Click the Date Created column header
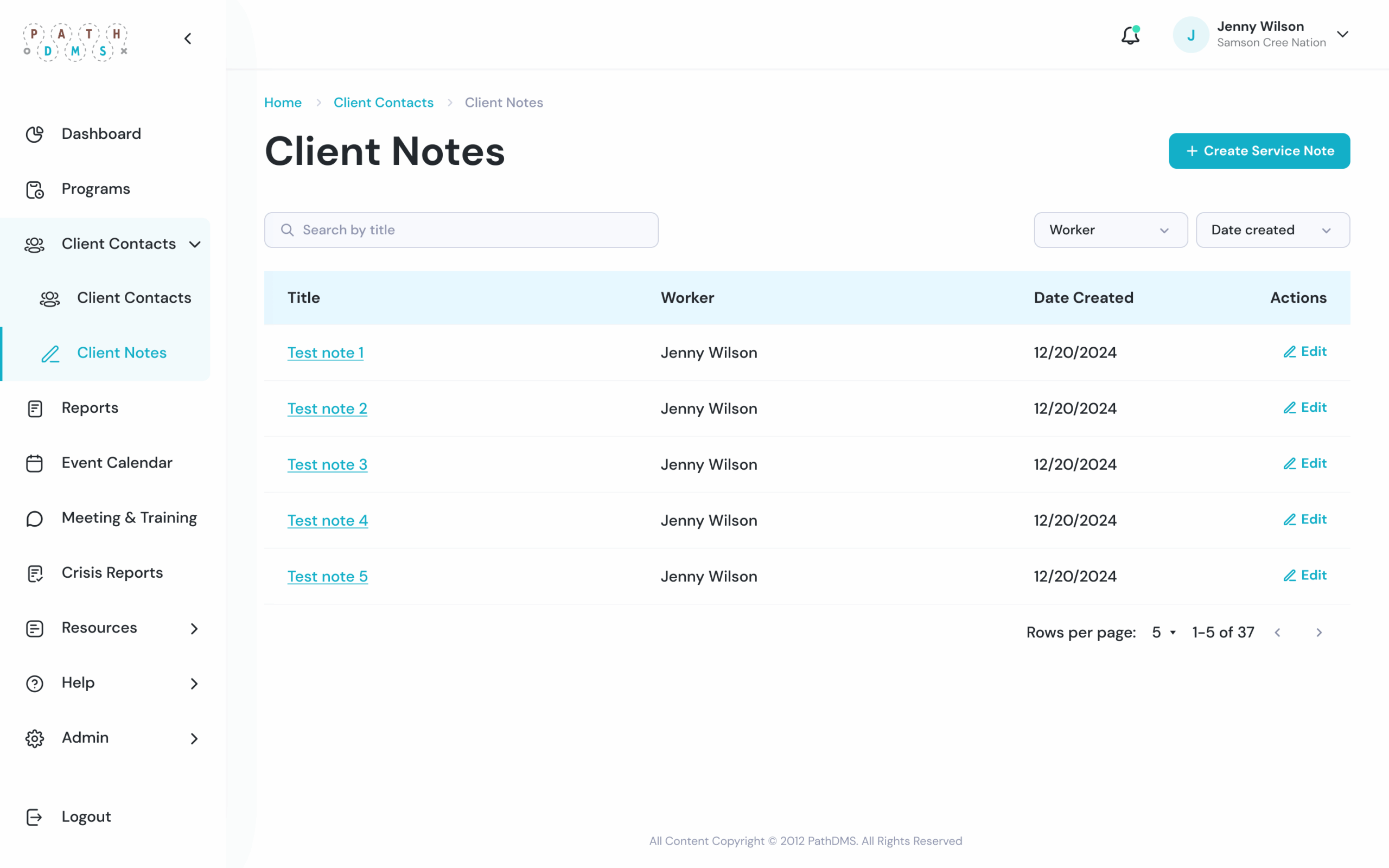 click(x=1084, y=297)
